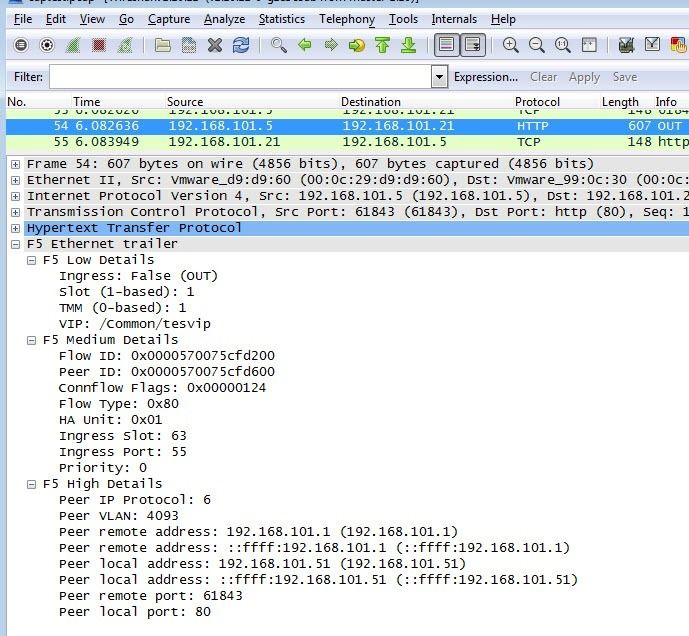Open the Edit menu
Viewport: 689px width, 636px height.
point(56,19)
